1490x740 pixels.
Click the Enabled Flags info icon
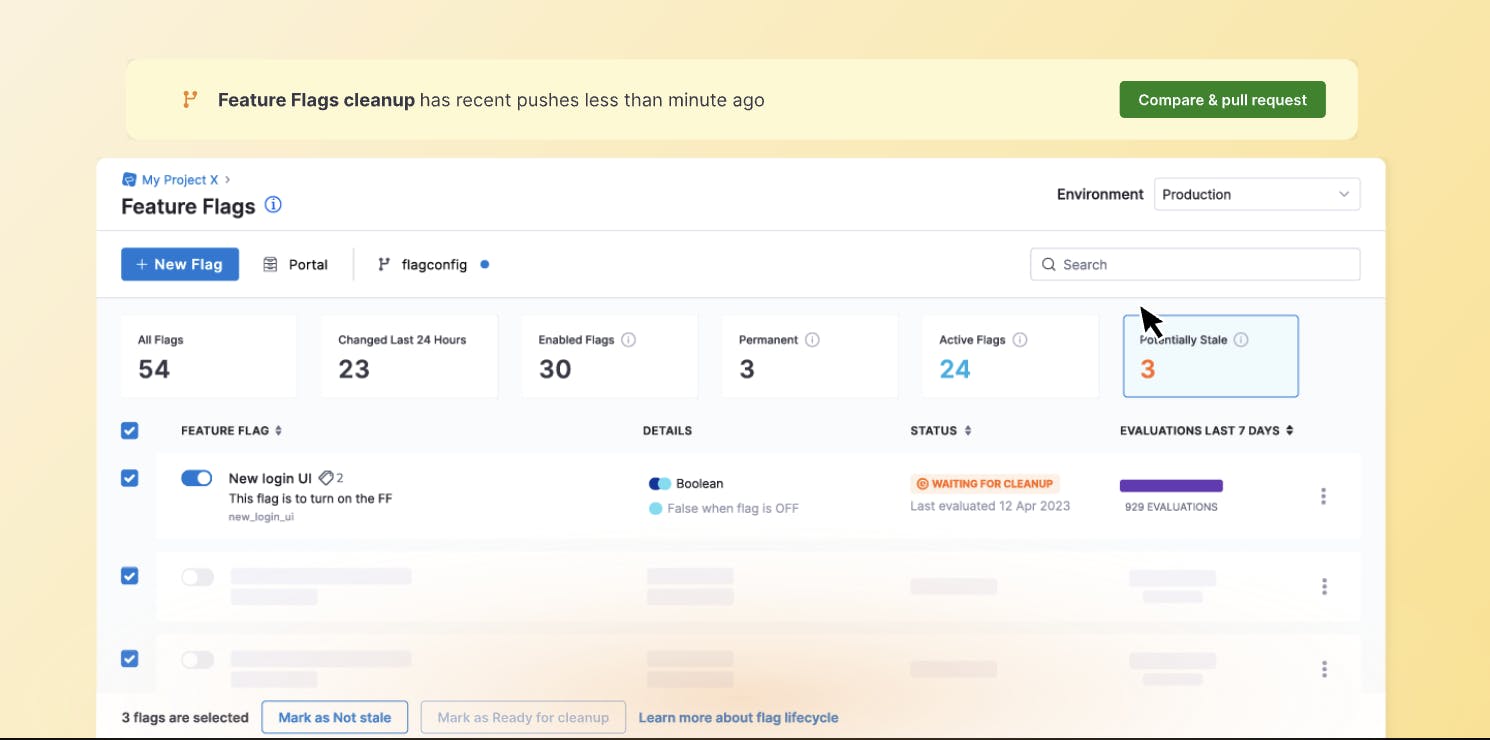[628, 340]
